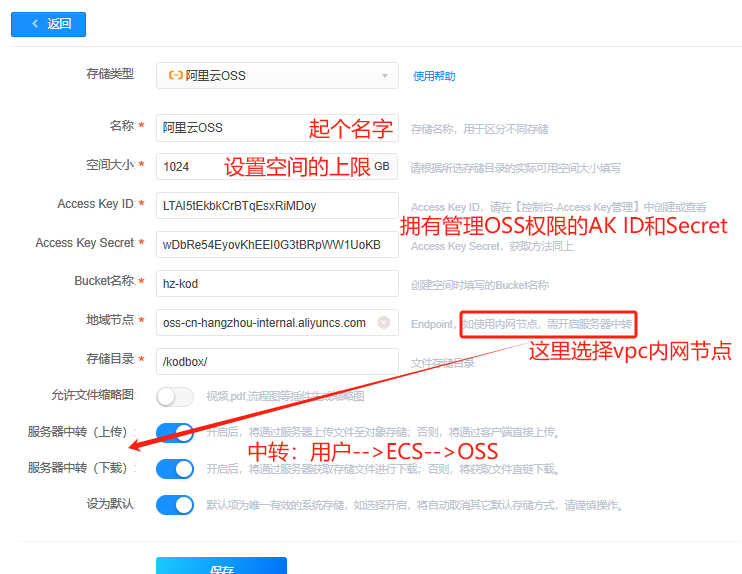
Task: Click the 返回 back button
Action: 48,24
